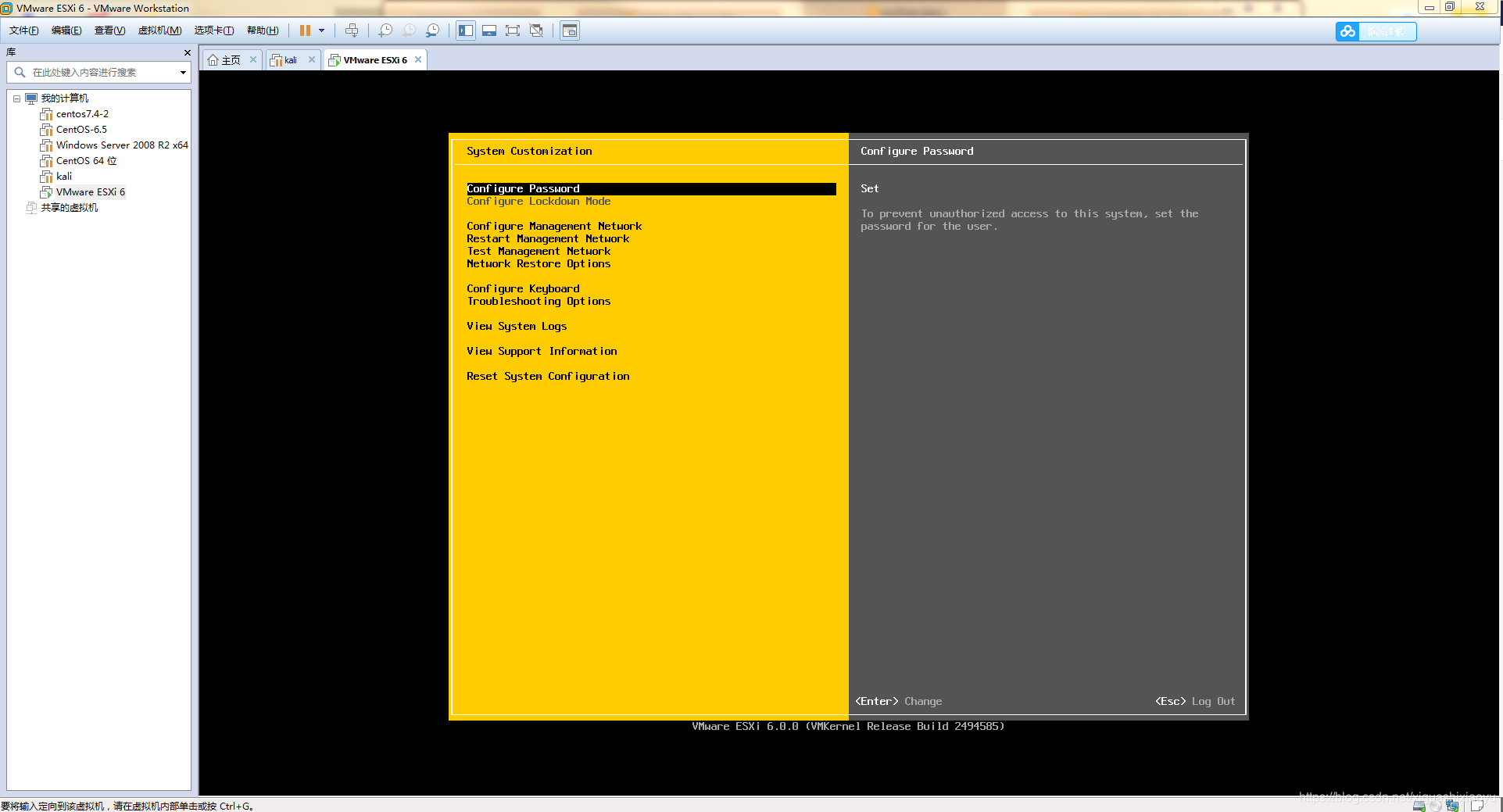Click the <Enter> Change hint
This screenshot has width=1503, height=812.
tap(899, 702)
